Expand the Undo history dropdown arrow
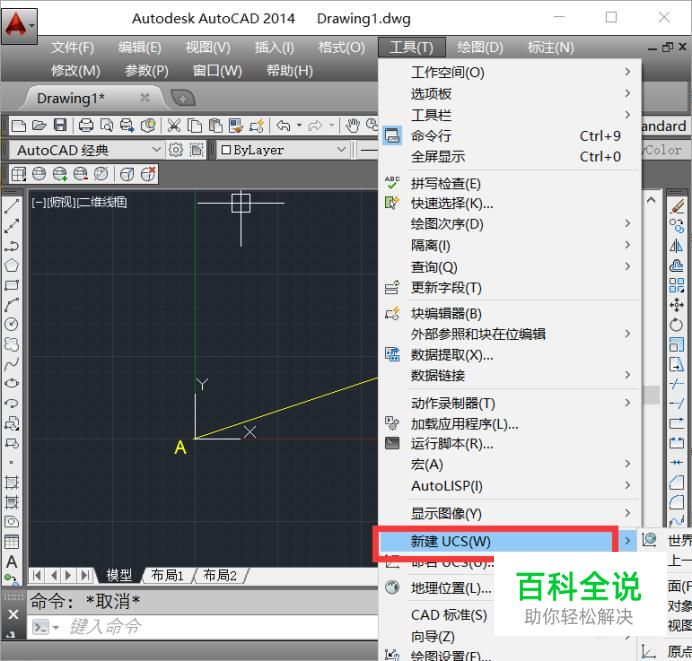 point(299,126)
